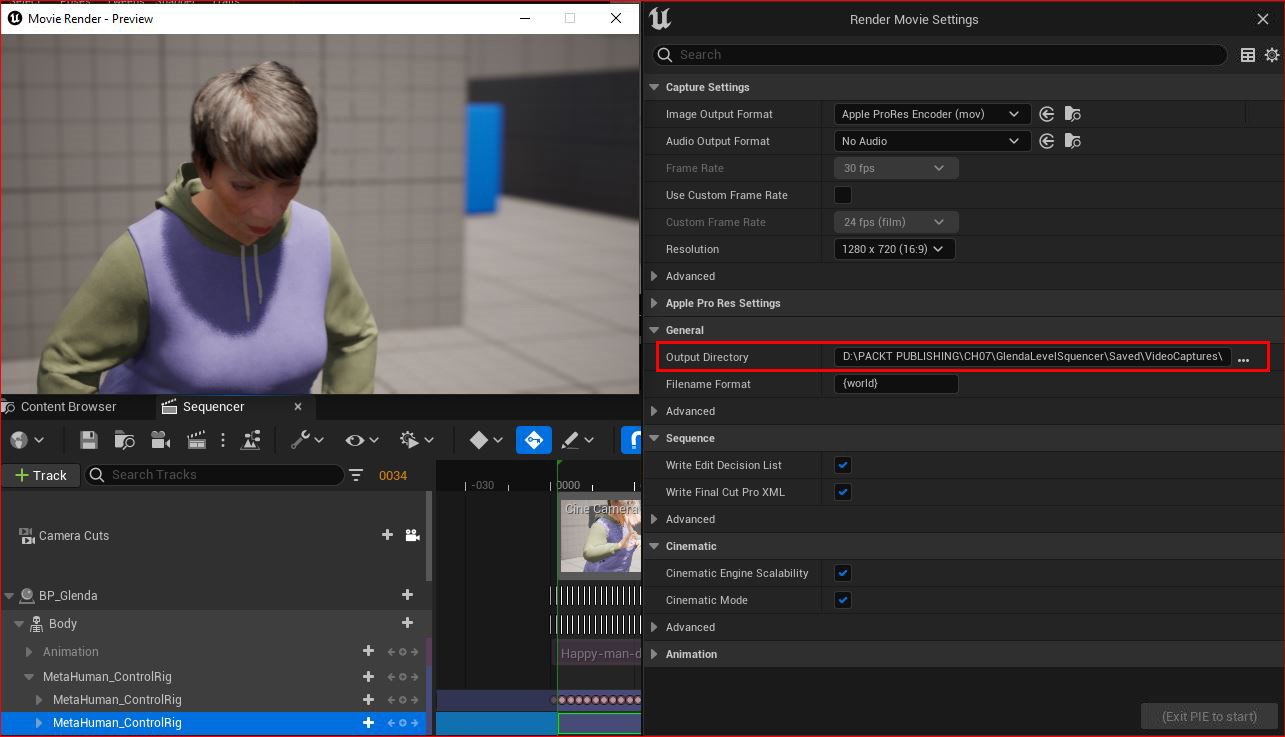The height and width of the screenshot is (737, 1285).
Task: Collapse the BP_Glenda track tree
Action: 9,596
